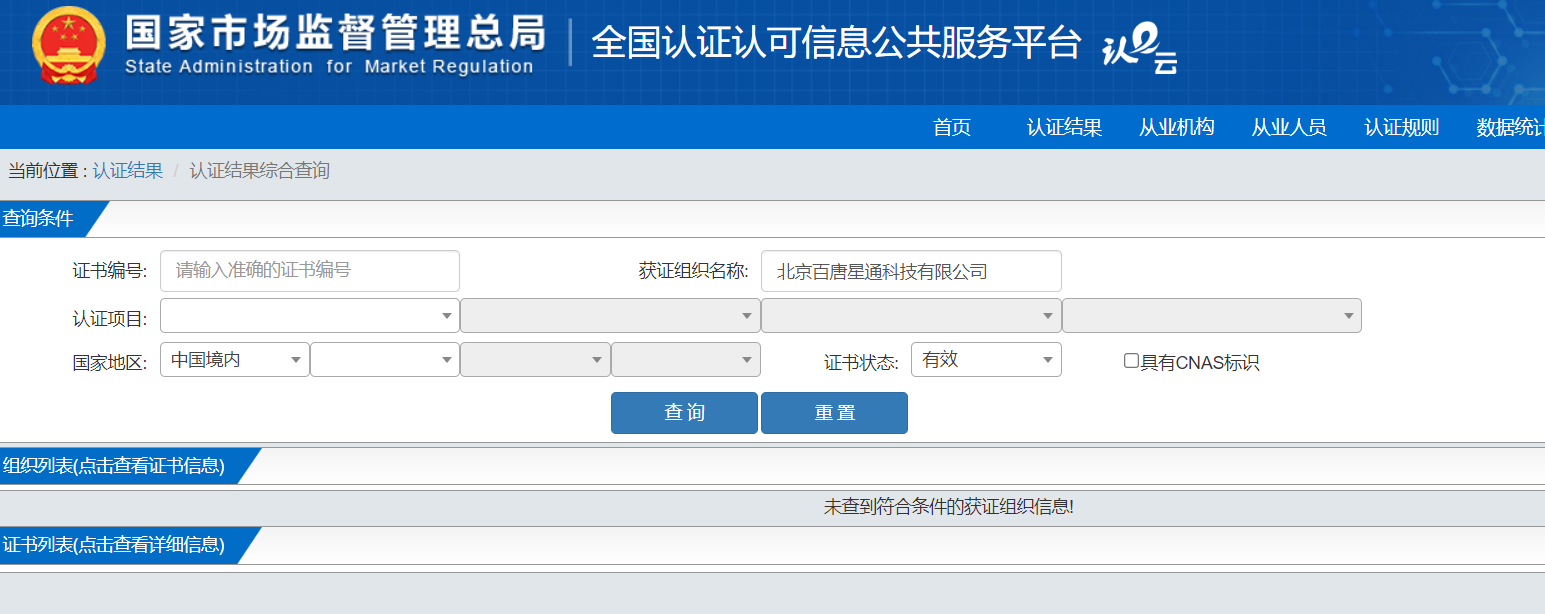Follow the 认证结果 breadcrumb link
This screenshot has width=1545, height=614.
click(128, 171)
